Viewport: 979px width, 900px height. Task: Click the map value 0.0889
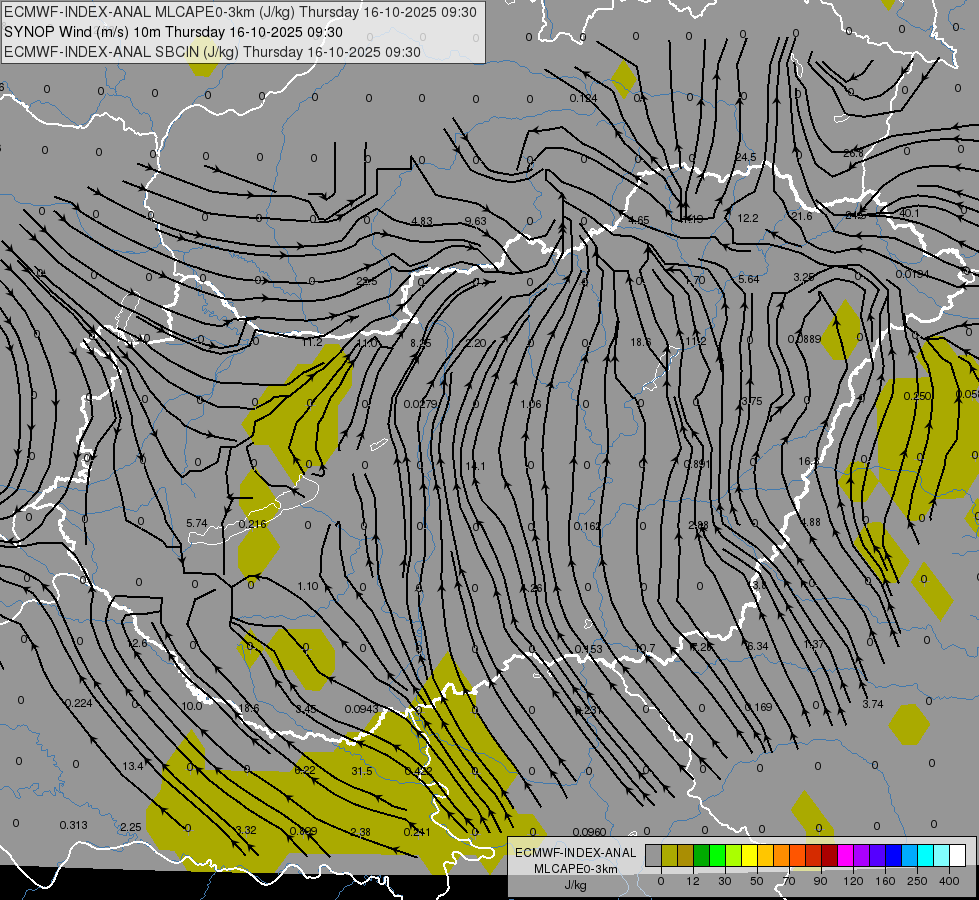pyautogui.click(x=804, y=339)
